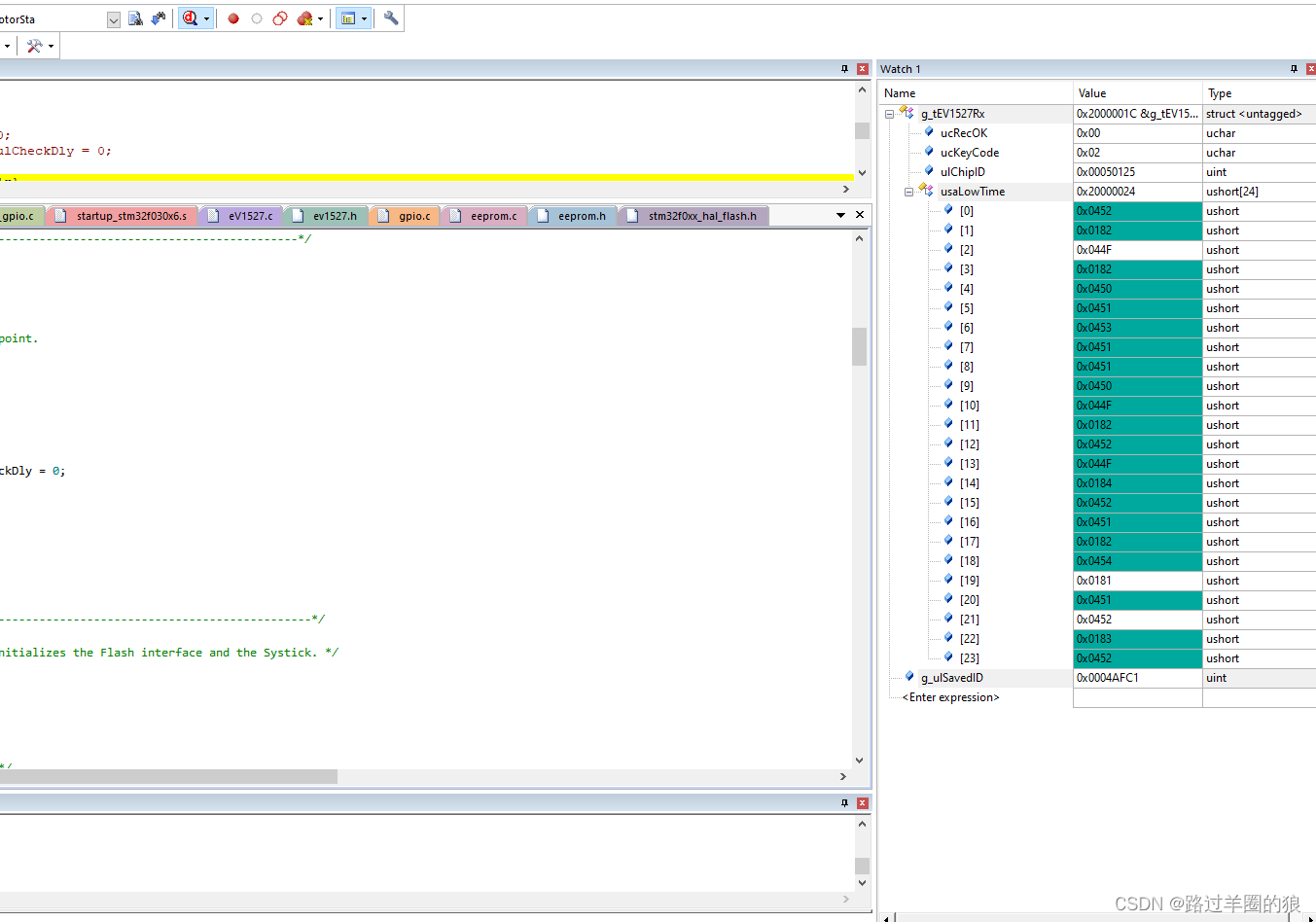Close the bottom output panel
The width and height of the screenshot is (1316, 922).
(x=862, y=803)
